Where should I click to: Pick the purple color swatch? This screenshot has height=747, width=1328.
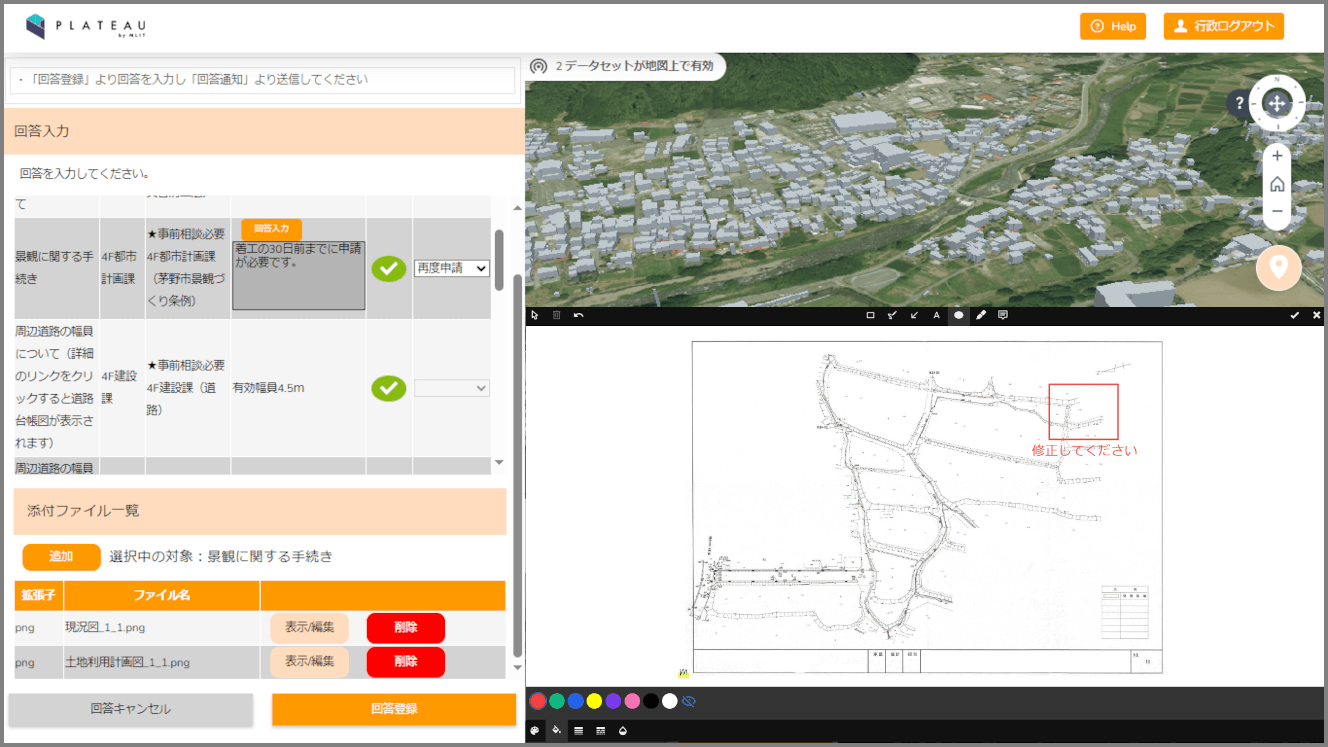click(613, 701)
